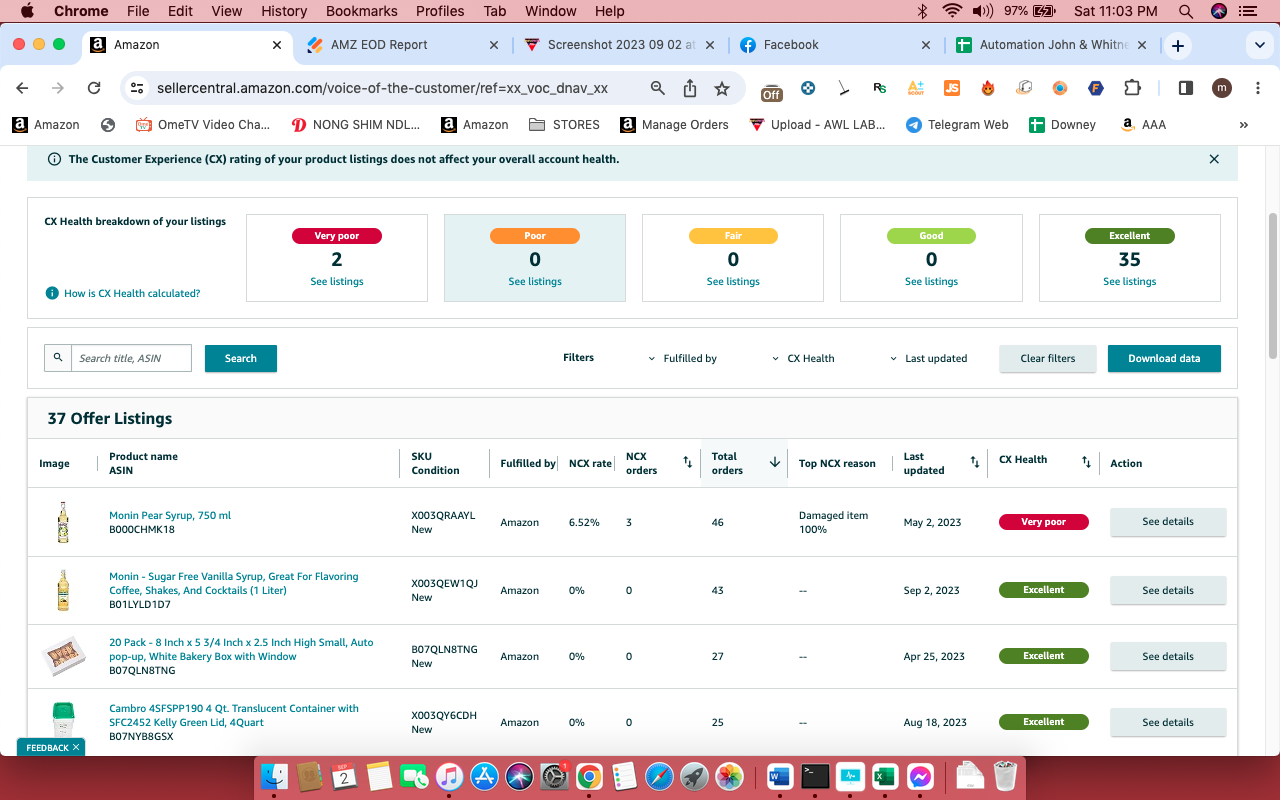Viewport: 1280px width, 800px height.
Task: Click the Very poor badge in first row
Action: tap(1044, 522)
